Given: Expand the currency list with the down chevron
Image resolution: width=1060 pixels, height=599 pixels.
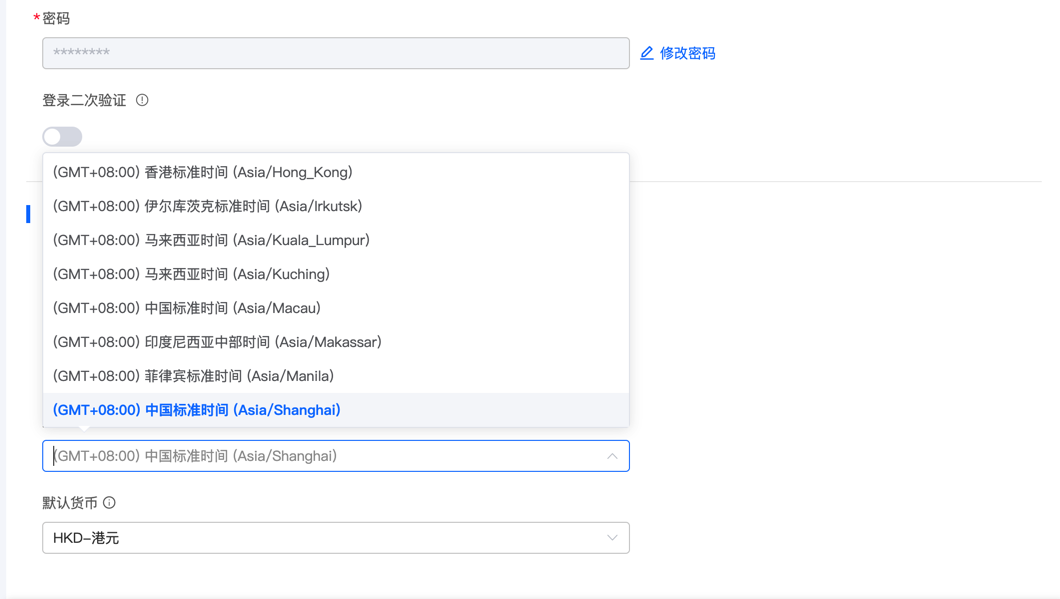Looking at the screenshot, I should coord(612,538).
